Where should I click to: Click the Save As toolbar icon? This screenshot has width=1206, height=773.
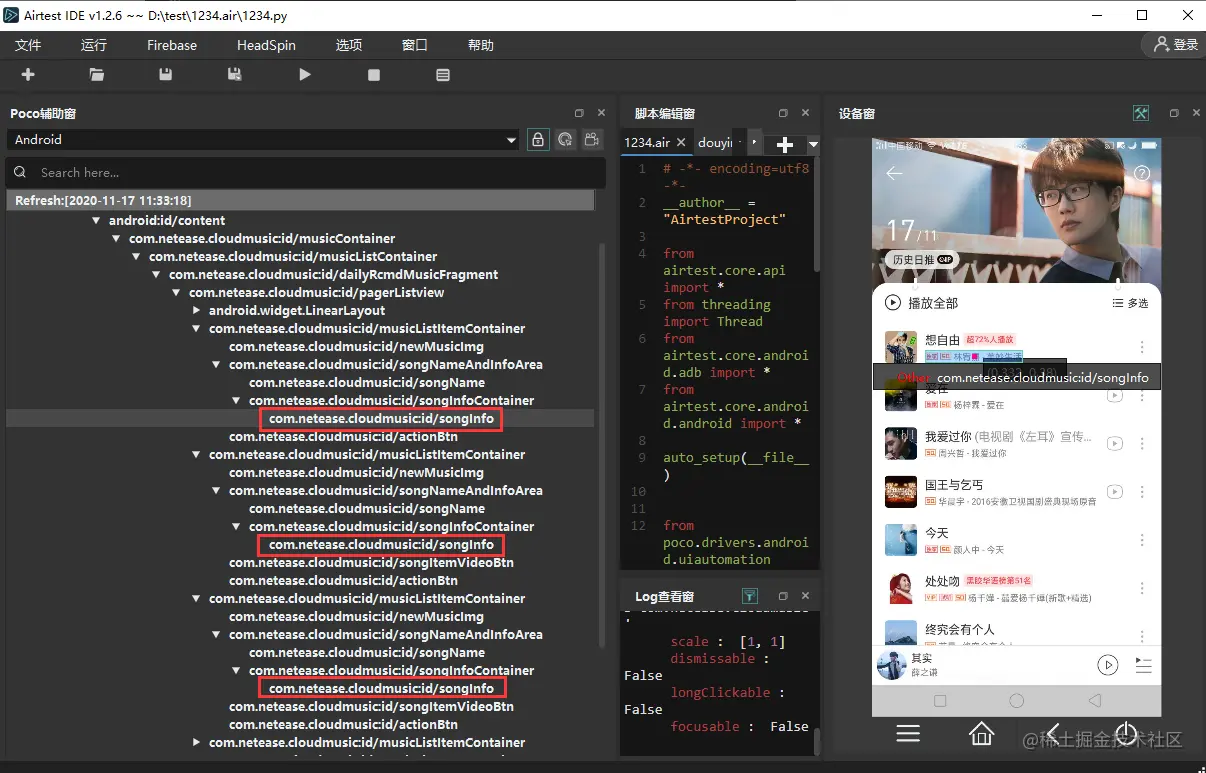(x=235, y=75)
